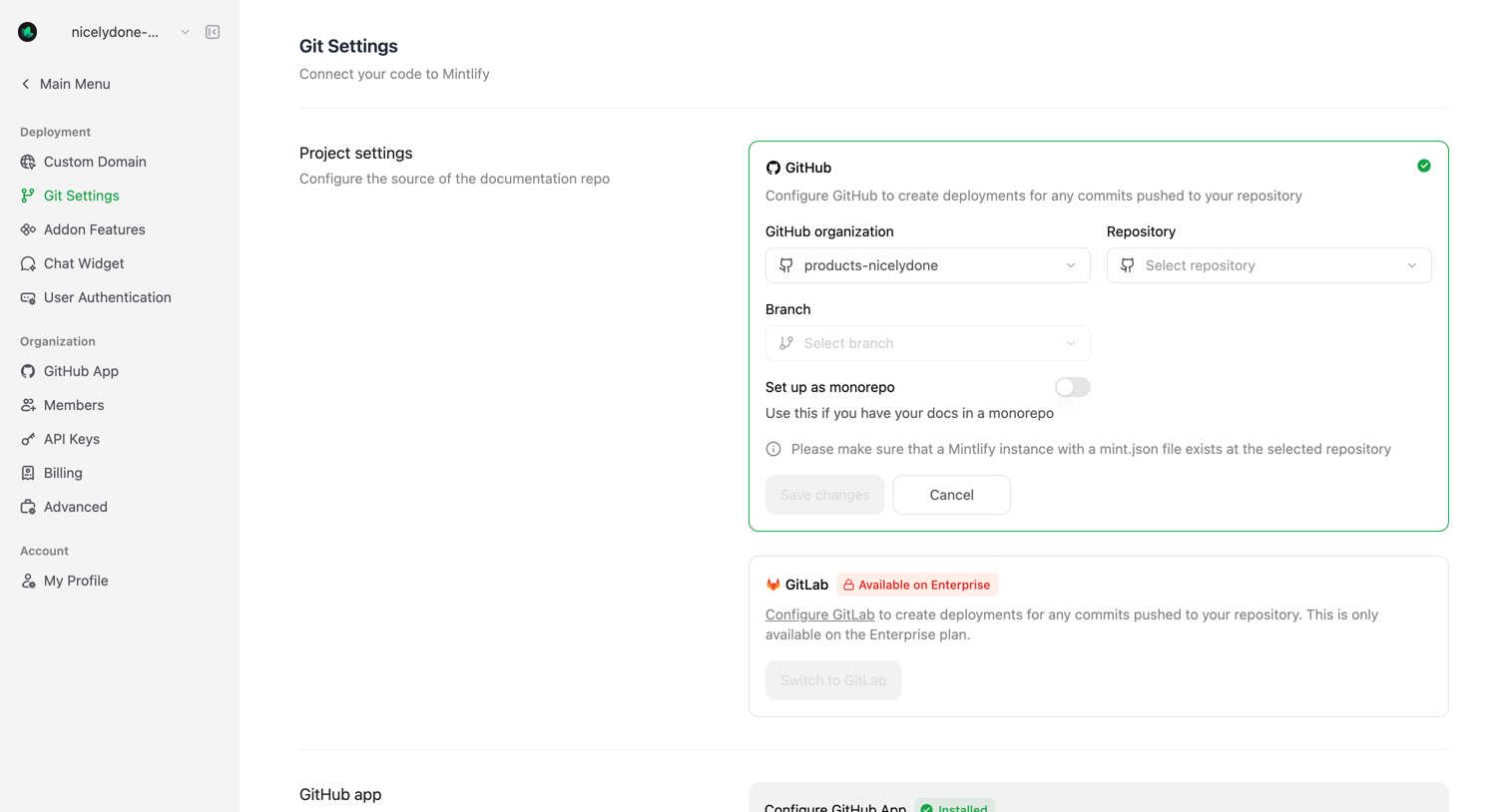
Task: Click the GitHub App octocat icon in sidebar
Action: point(28,371)
